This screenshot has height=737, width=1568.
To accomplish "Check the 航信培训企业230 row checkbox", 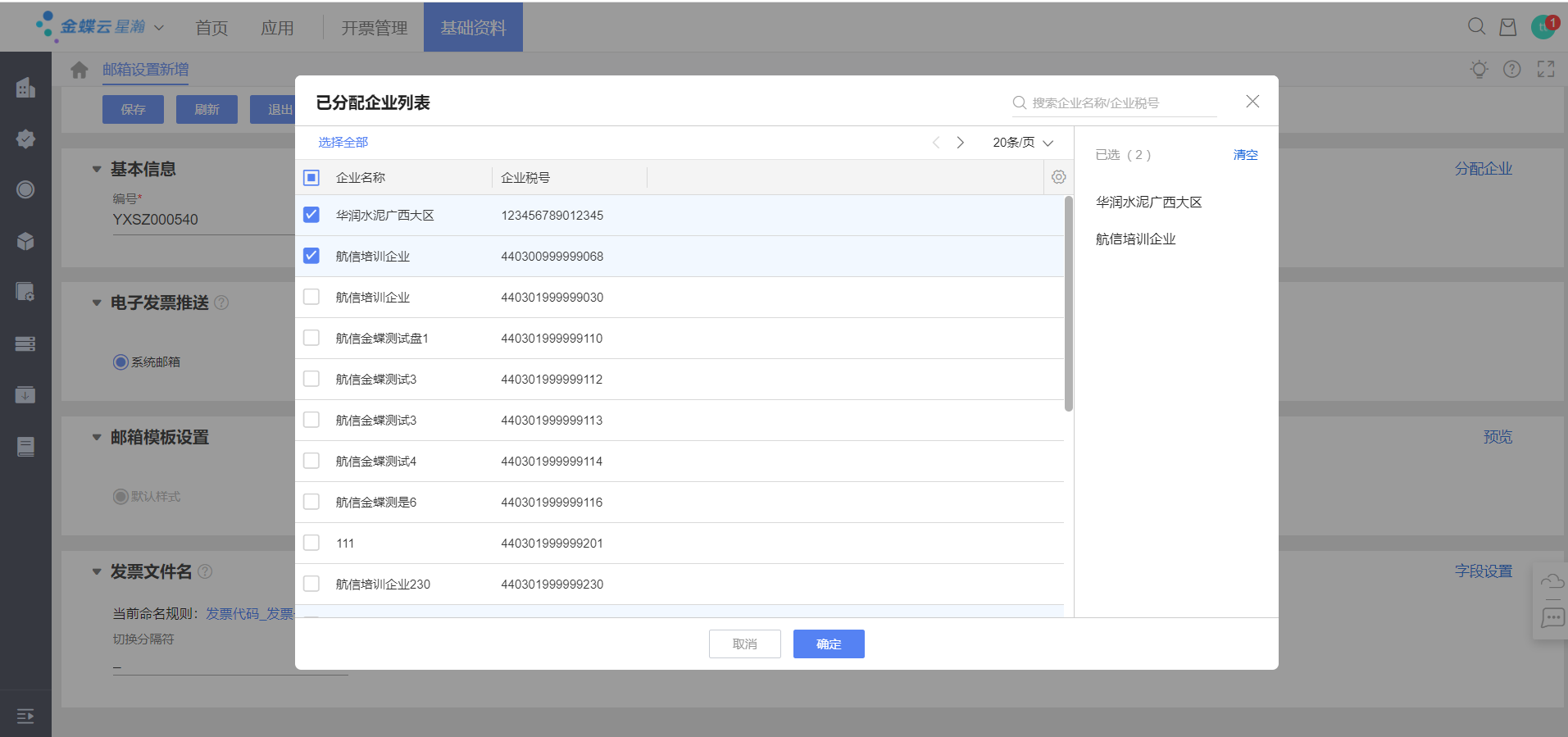I will pyautogui.click(x=311, y=584).
